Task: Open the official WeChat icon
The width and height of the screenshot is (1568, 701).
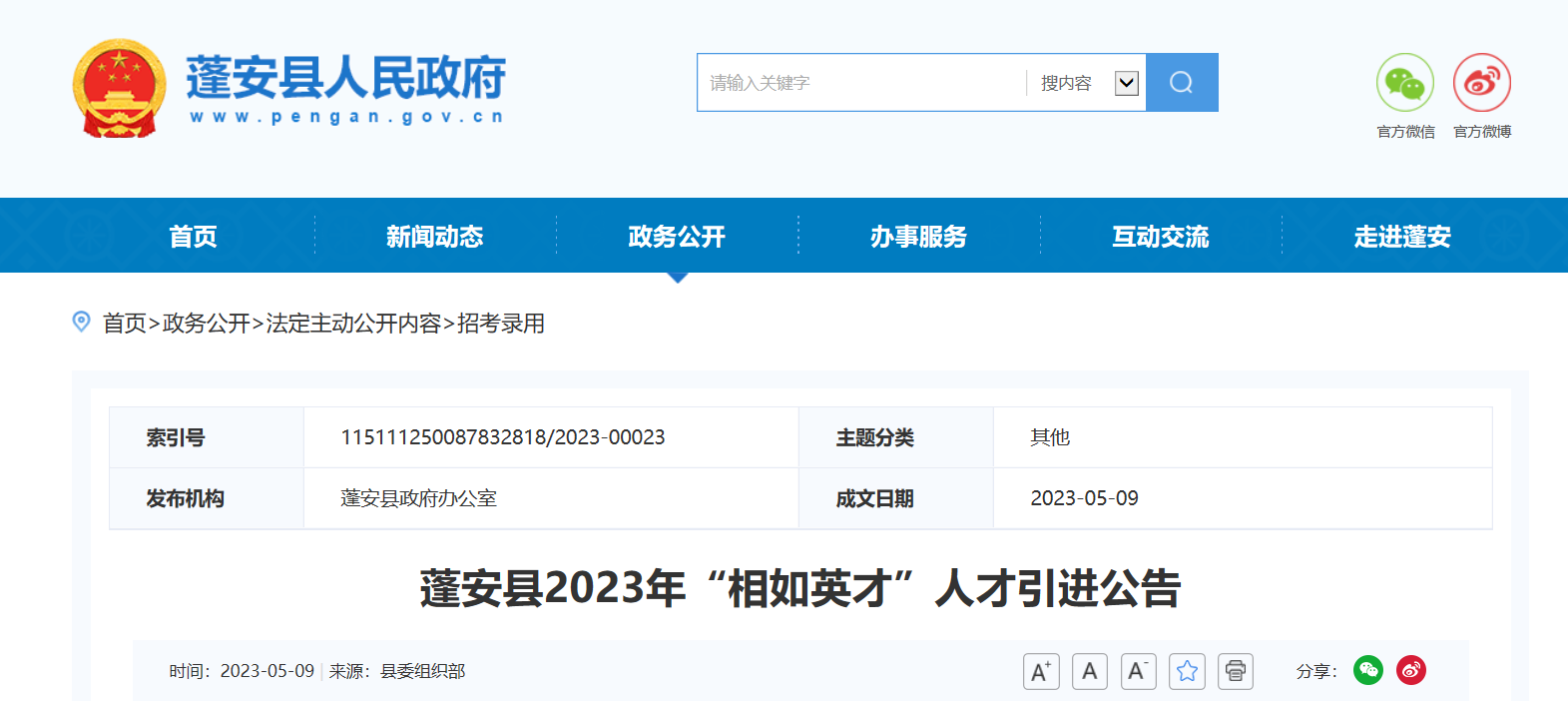Action: tap(1404, 83)
